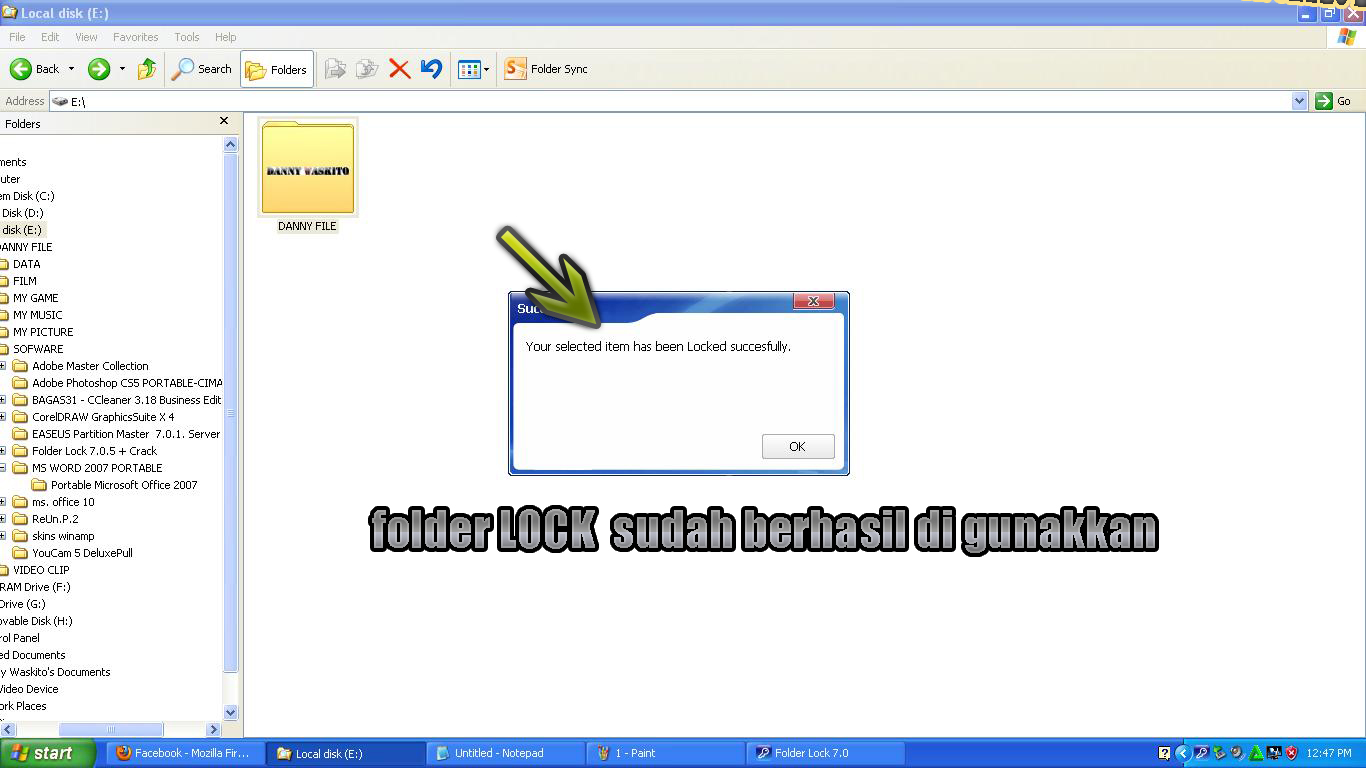Open the Views icon menu
The width and height of the screenshot is (1366, 768).
point(473,69)
